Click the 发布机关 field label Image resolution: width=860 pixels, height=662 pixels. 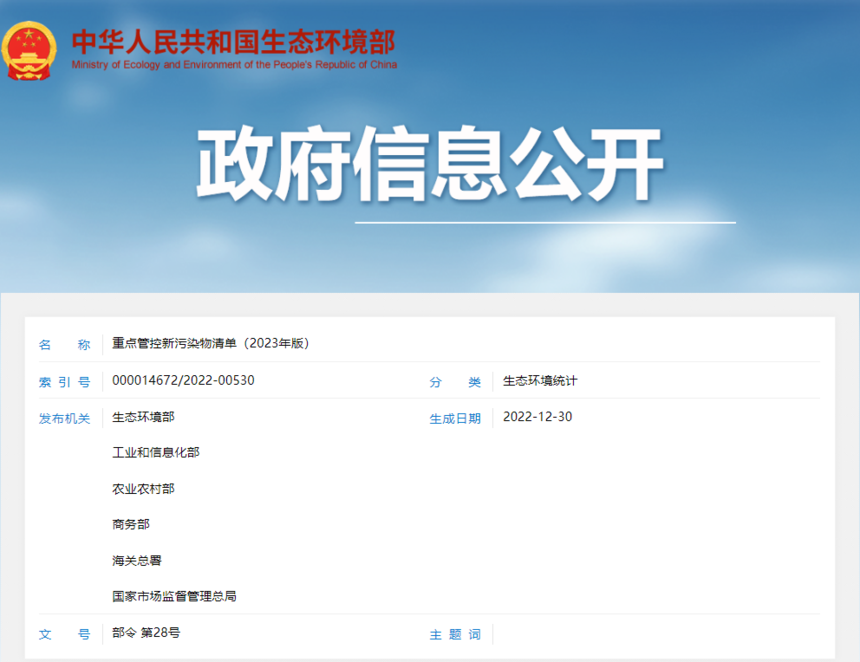point(64,418)
